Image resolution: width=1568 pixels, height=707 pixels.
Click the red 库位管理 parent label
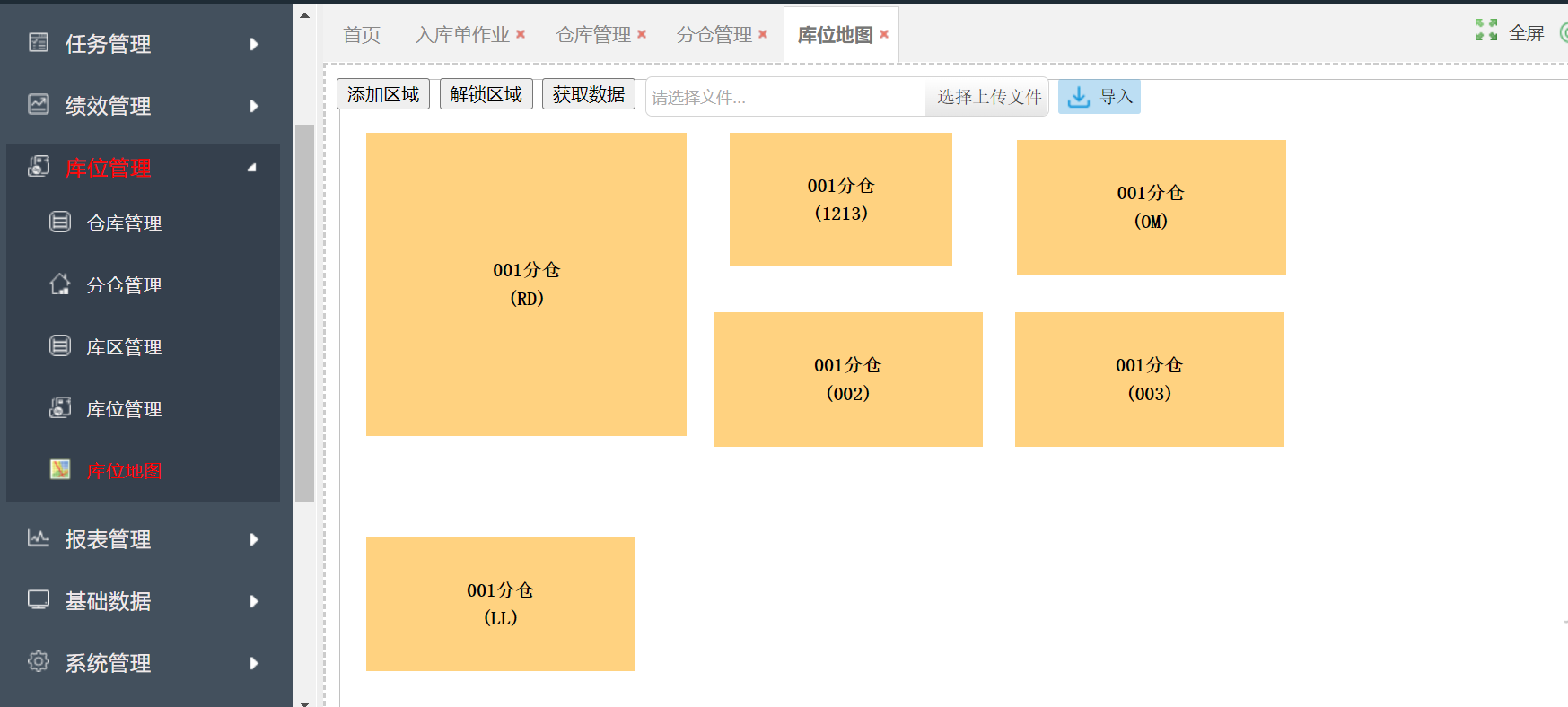pos(108,168)
